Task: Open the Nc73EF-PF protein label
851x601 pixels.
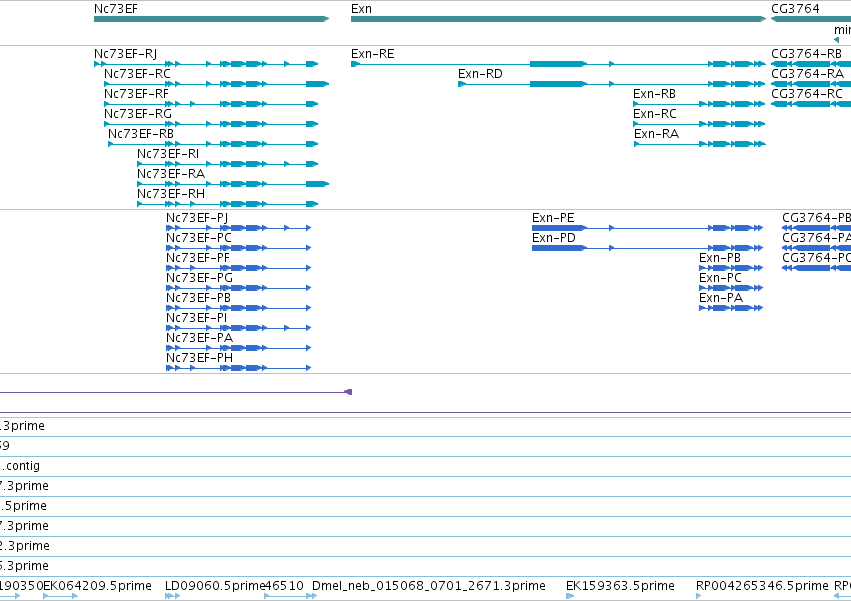Action: pyautogui.click(x=198, y=258)
